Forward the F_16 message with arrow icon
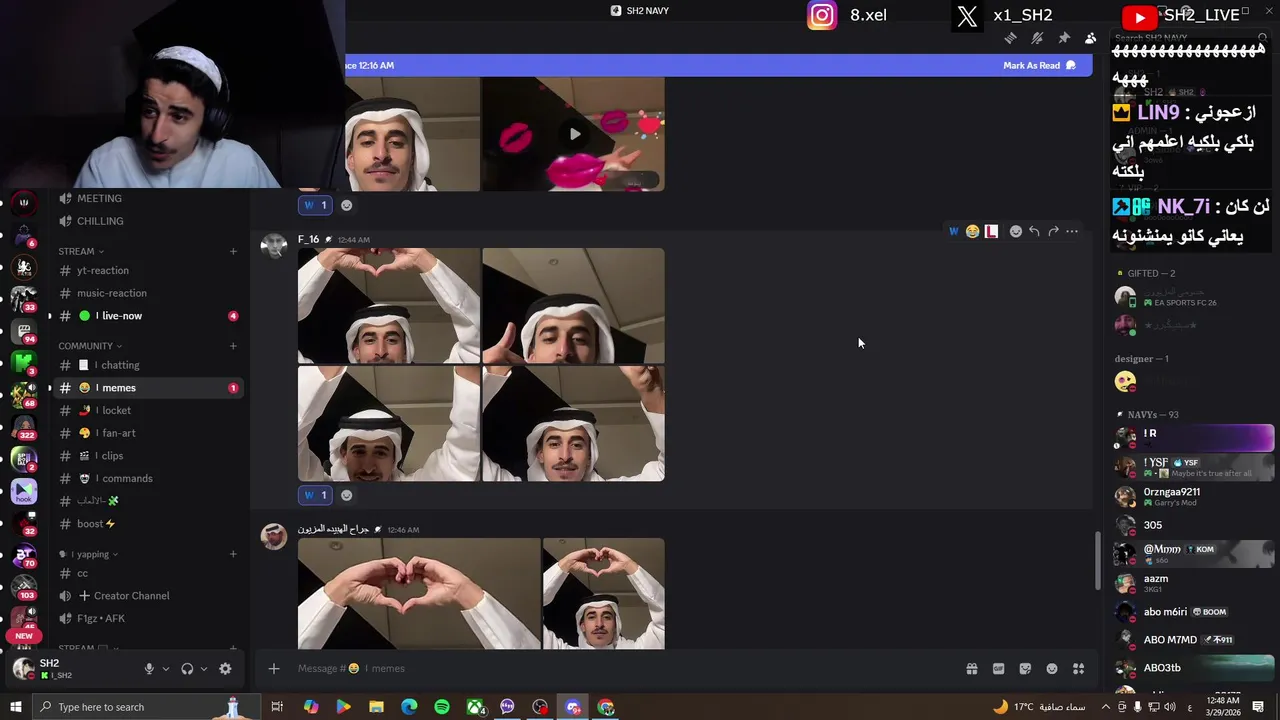1280x720 pixels. 1053,231
